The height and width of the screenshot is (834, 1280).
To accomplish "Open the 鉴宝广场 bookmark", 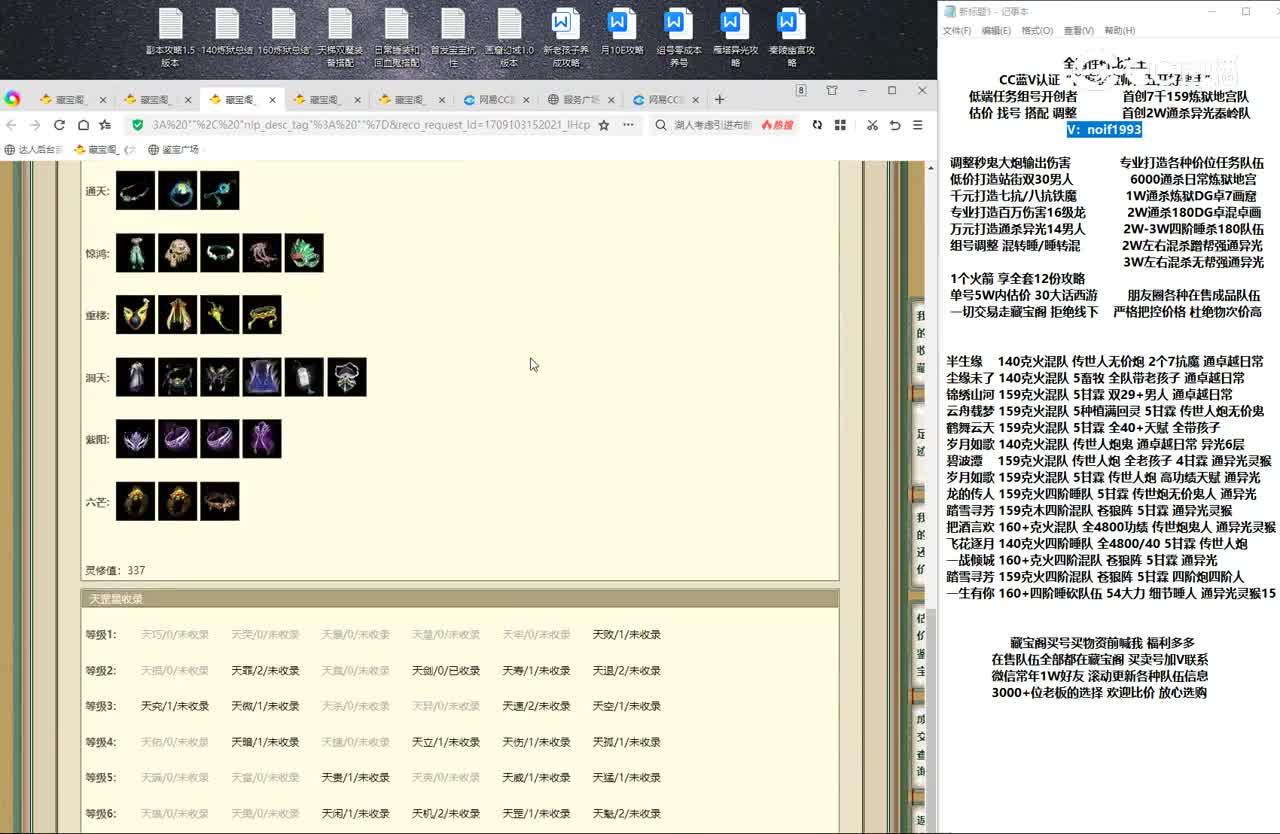I will 174,150.
